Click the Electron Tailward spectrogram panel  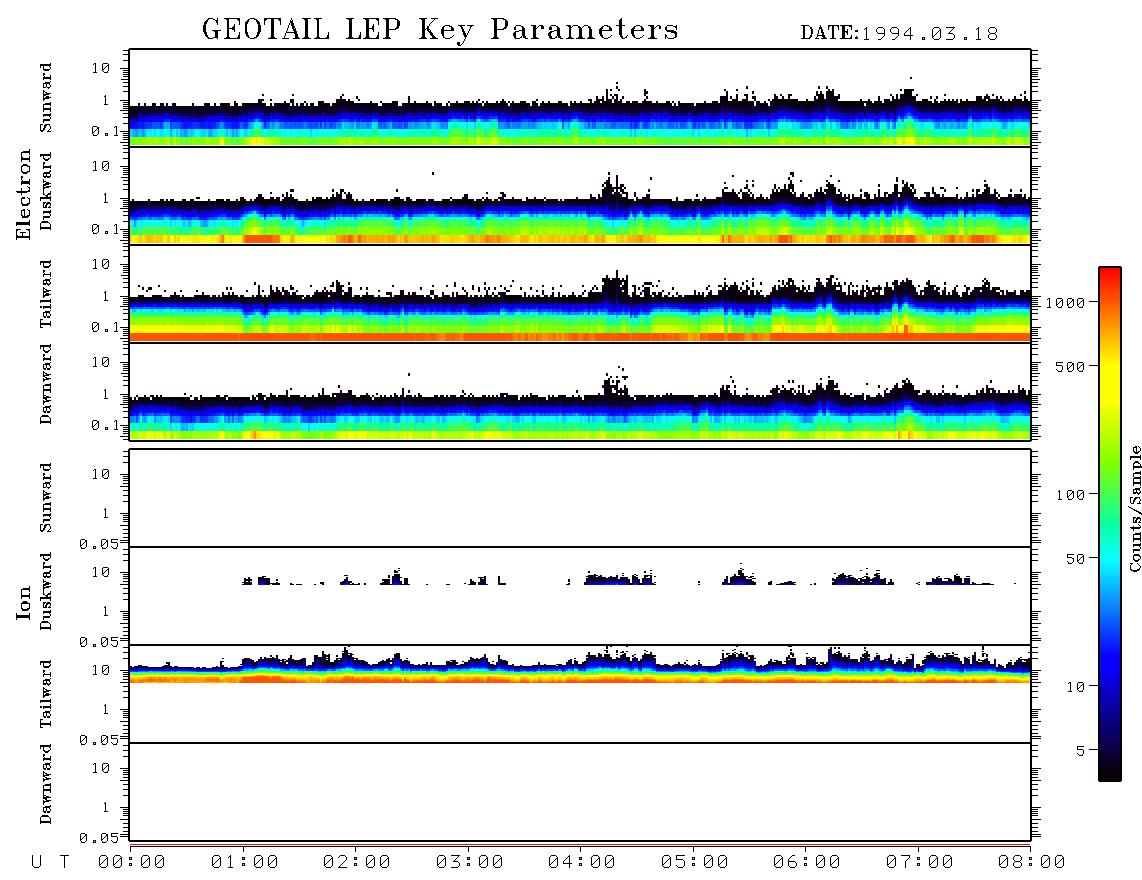(x=580, y=294)
